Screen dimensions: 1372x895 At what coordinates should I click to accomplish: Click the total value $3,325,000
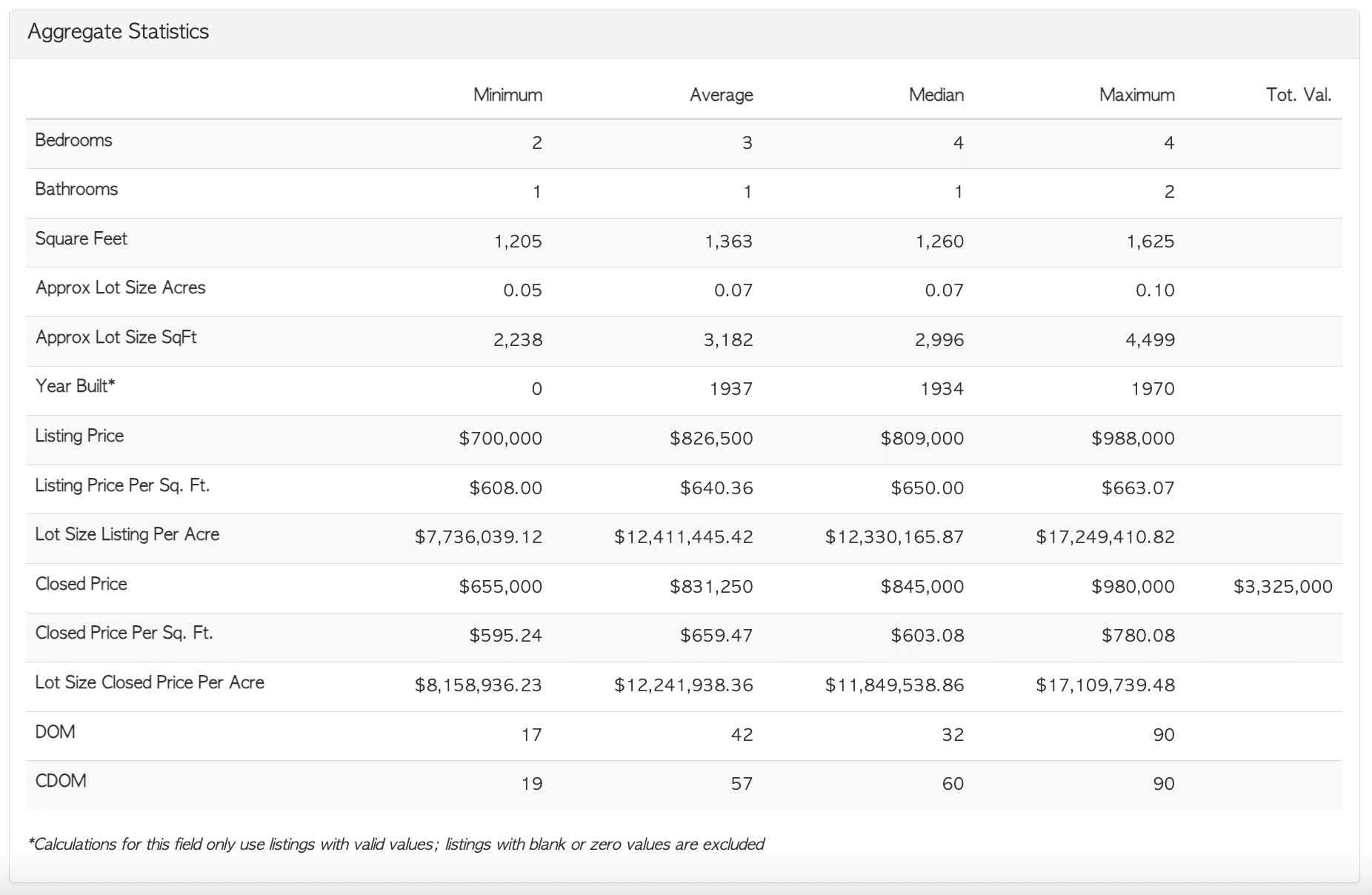(1283, 587)
